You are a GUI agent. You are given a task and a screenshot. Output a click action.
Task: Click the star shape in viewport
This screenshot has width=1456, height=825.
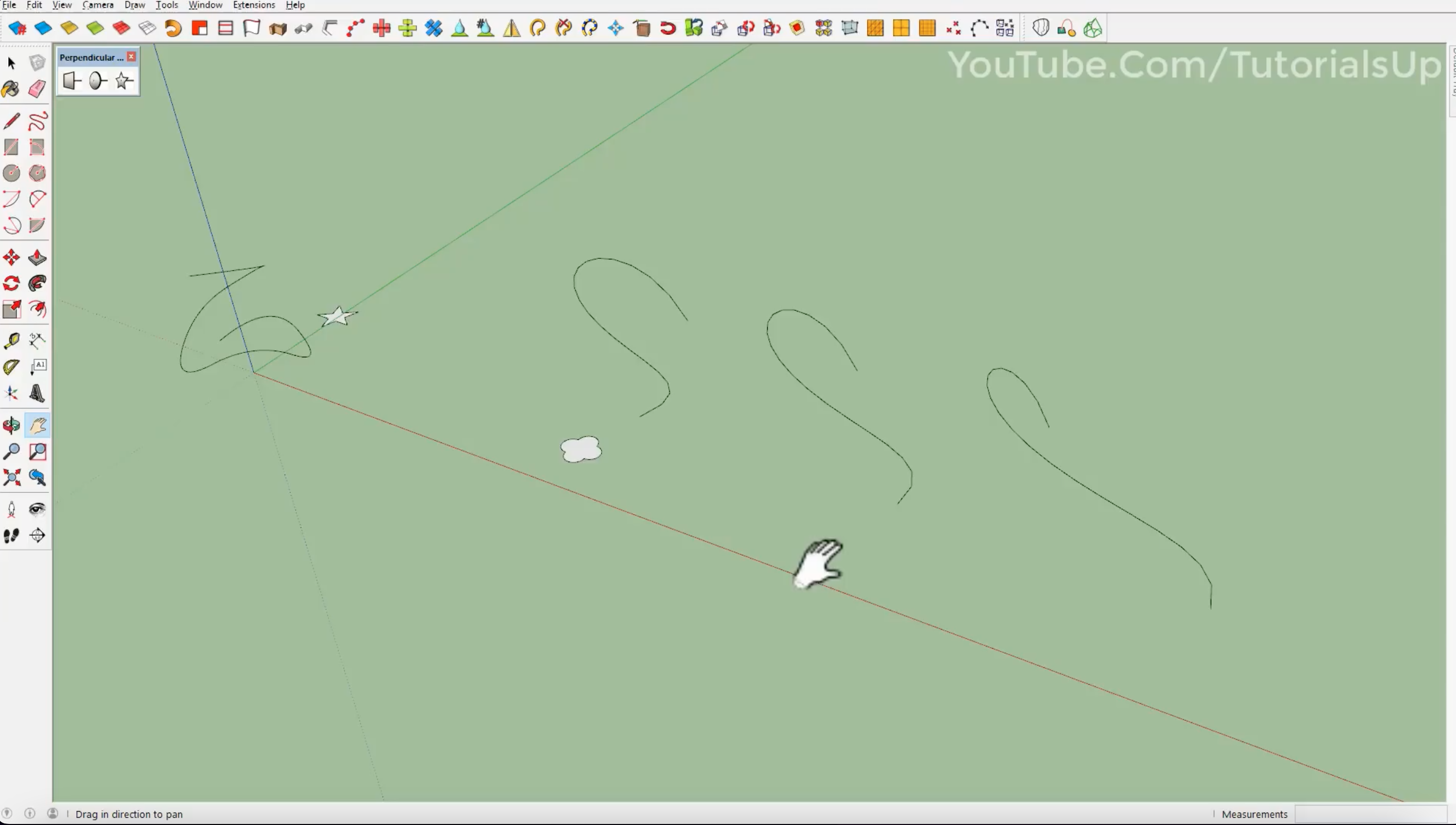point(338,316)
